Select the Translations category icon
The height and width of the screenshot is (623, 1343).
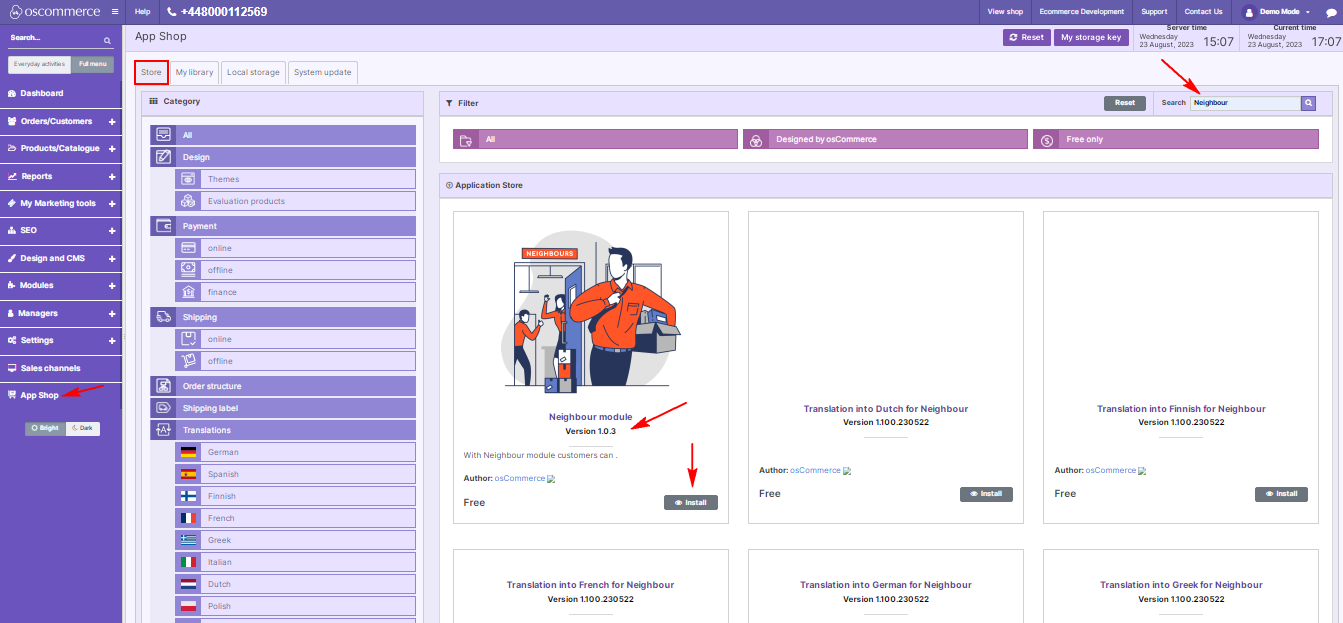click(163, 430)
